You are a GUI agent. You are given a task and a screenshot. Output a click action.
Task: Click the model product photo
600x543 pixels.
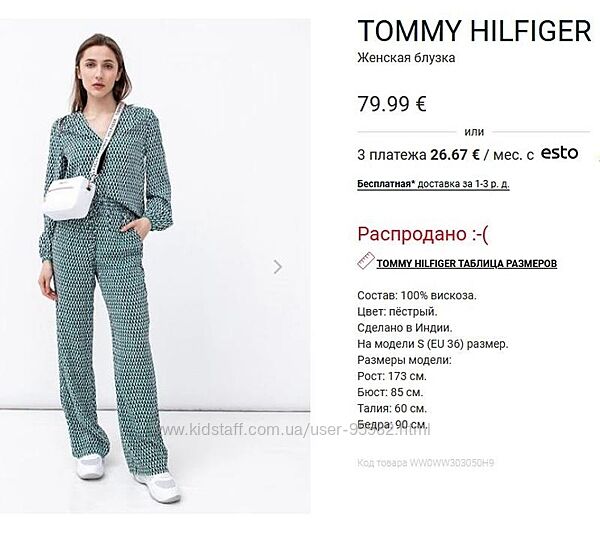click(x=155, y=266)
